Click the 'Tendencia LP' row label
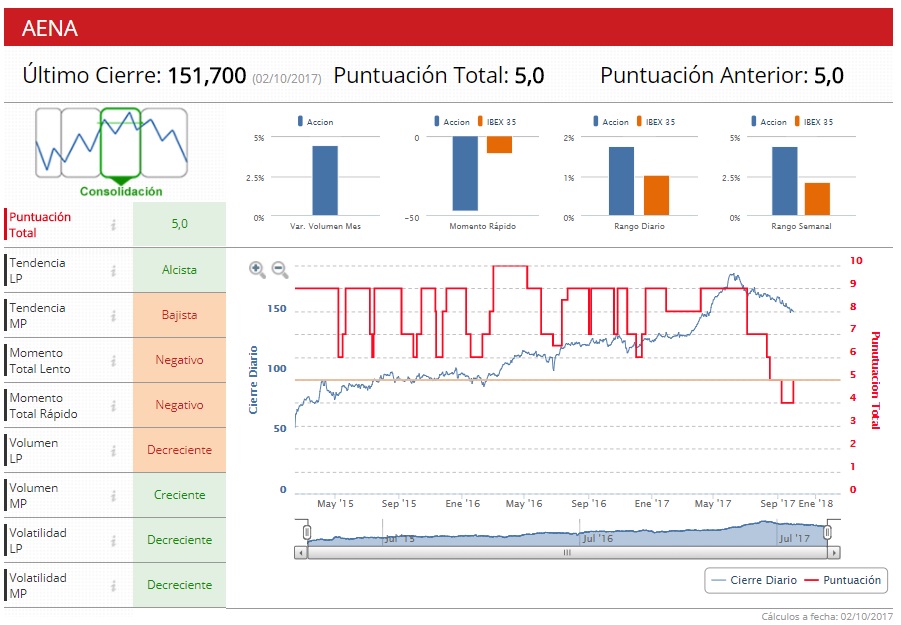Image resolution: width=901 pixels, height=625 pixels. (37, 271)
